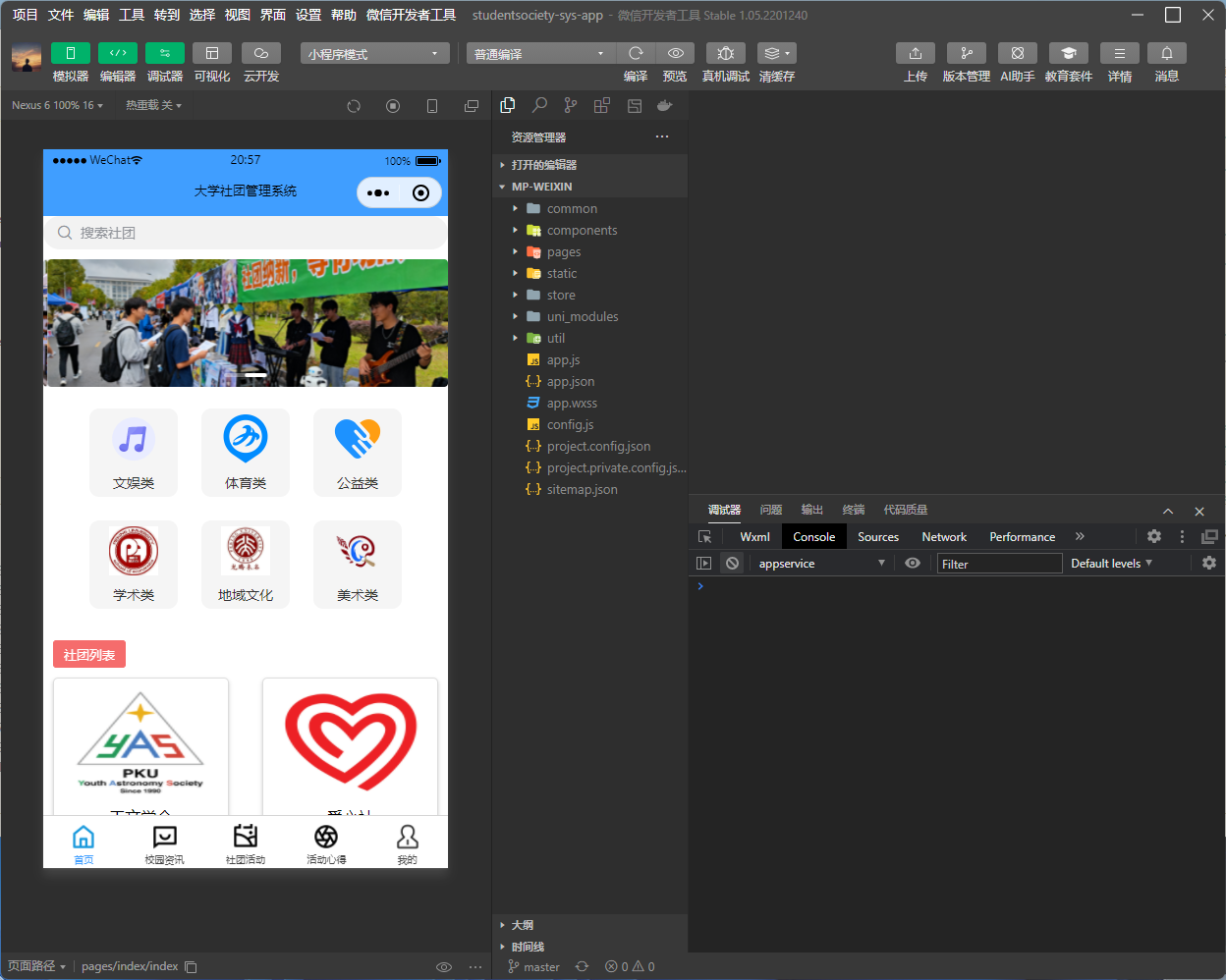Expand the uni_modules folder

[x=589, y=316]
